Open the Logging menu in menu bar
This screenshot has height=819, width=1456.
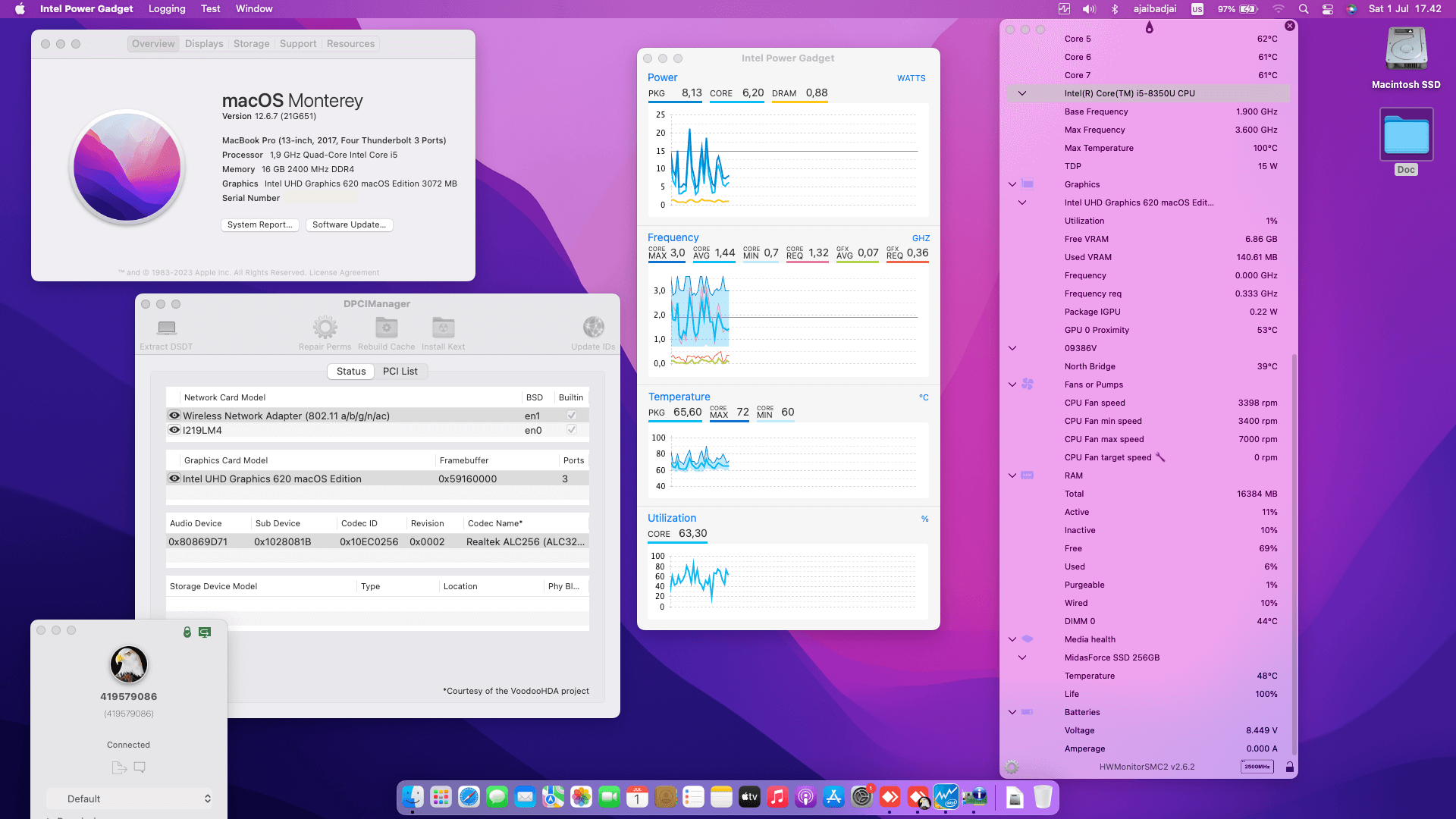click(x=167, y=9)
